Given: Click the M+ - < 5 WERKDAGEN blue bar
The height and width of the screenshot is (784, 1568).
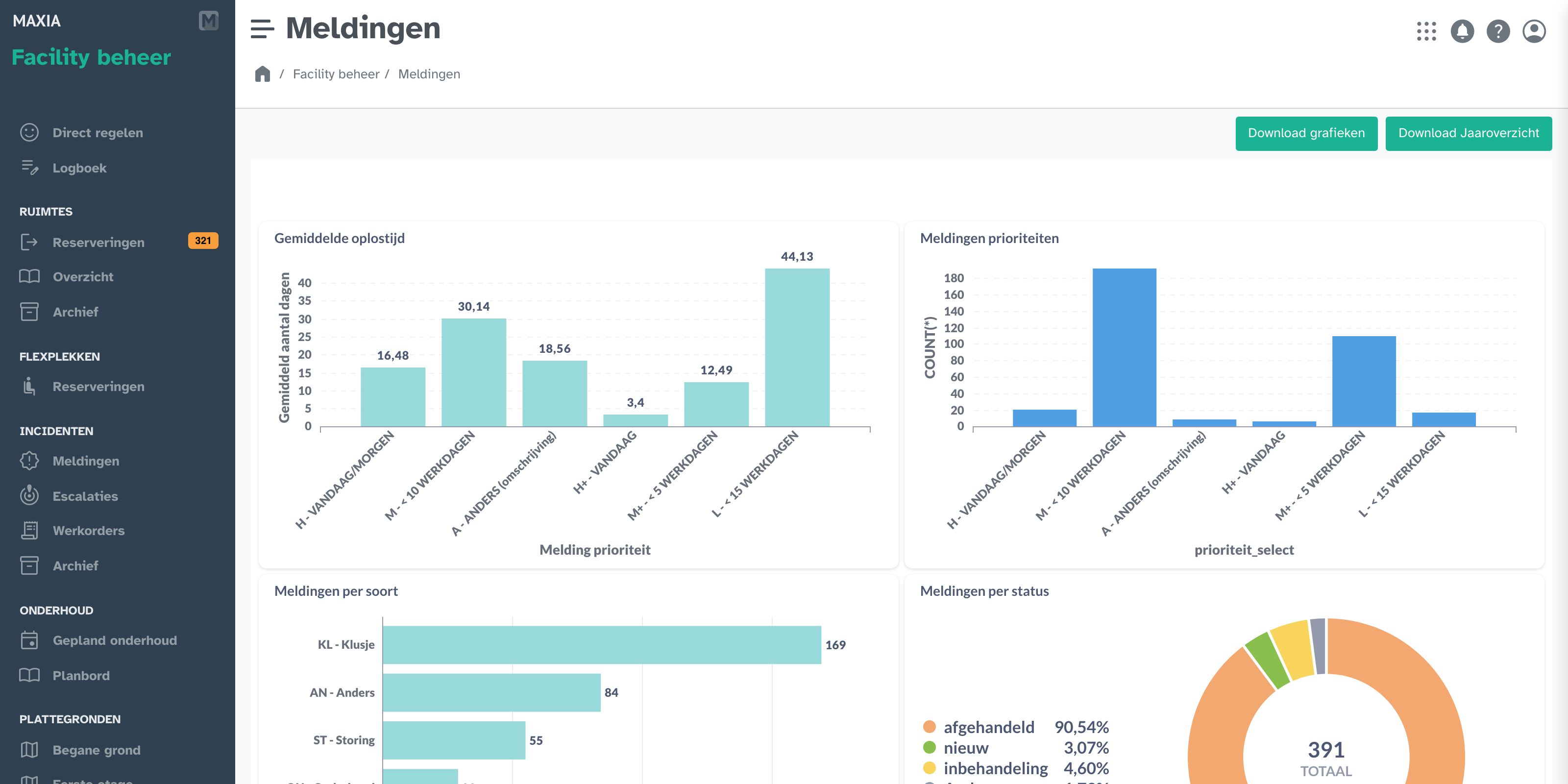Looking at the screenshot, I should 1364,381.
